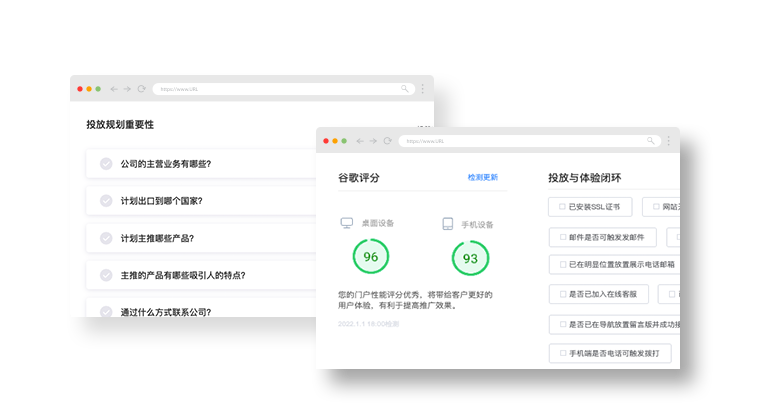Toggle check for 公司的主营业务有哪些?
This screenshot has width=779, height=420.
pyautogui.click(x=106, y=164)
